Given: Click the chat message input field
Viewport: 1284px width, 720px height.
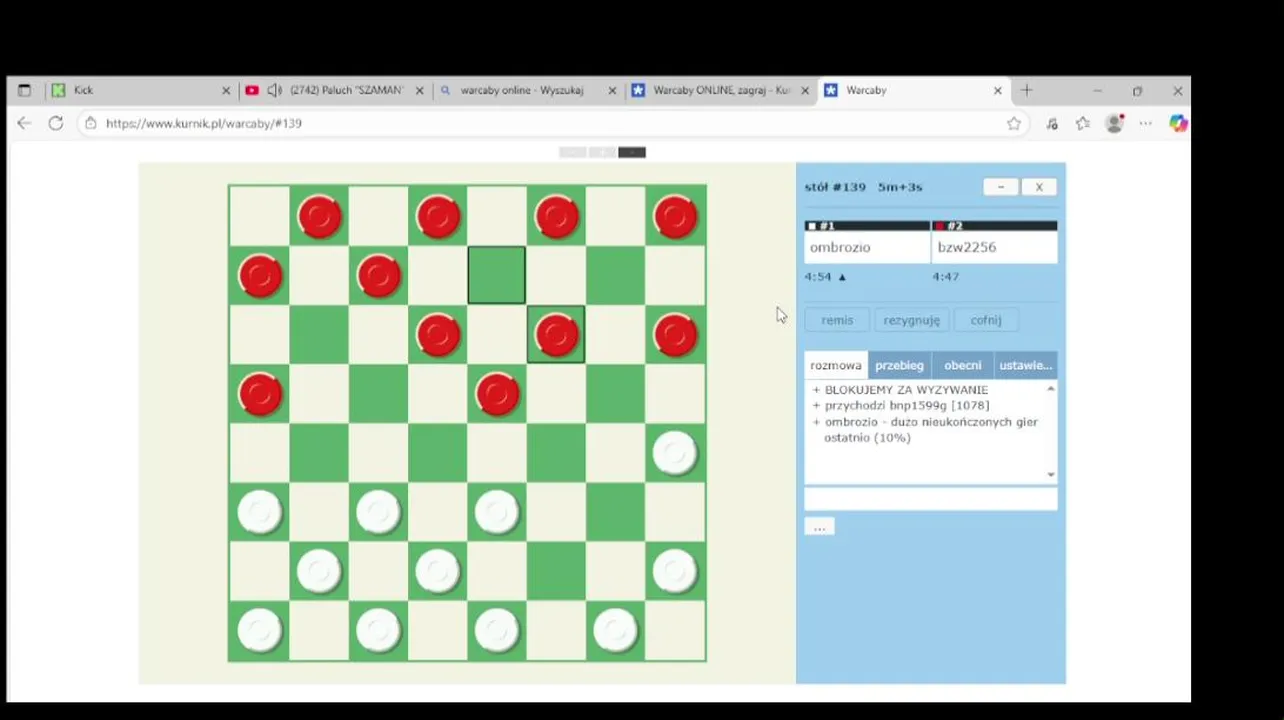Looking at the screenshot, I should 930,499.
